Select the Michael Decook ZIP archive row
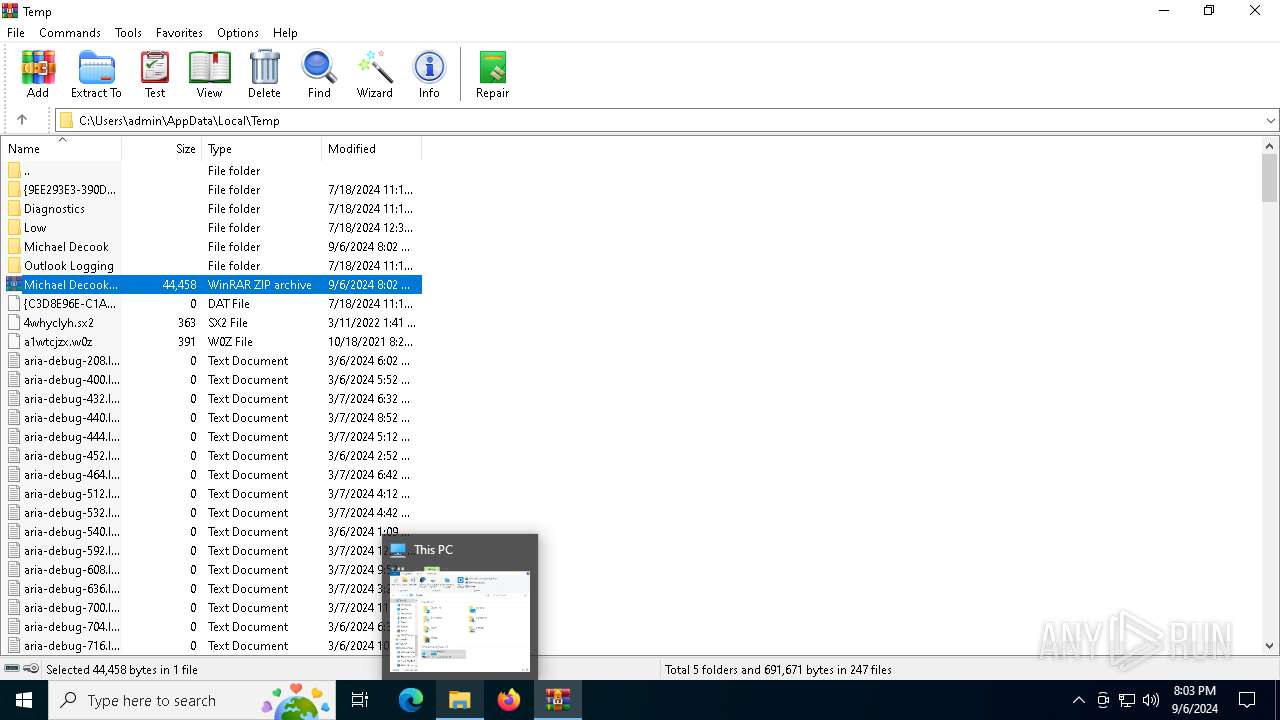 (212, 285)
